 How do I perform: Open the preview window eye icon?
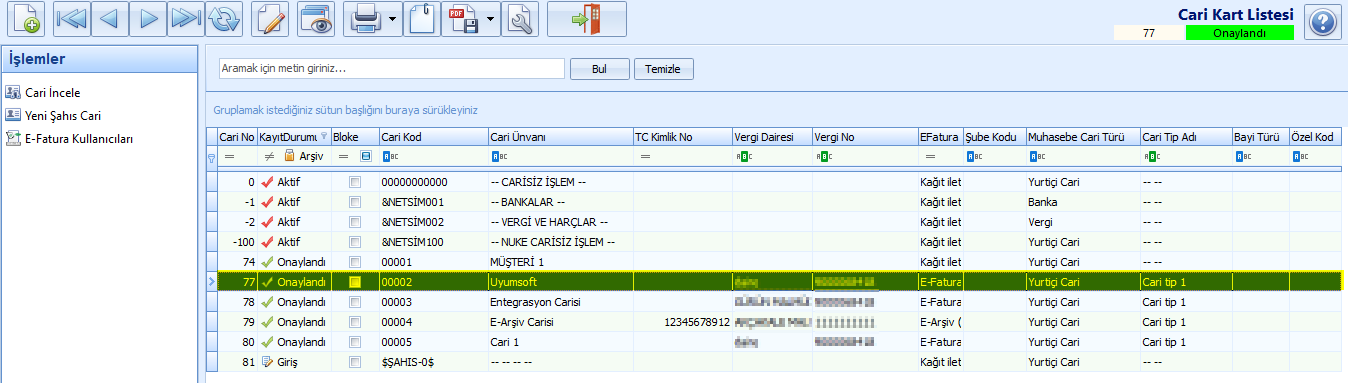pos(317,20)
